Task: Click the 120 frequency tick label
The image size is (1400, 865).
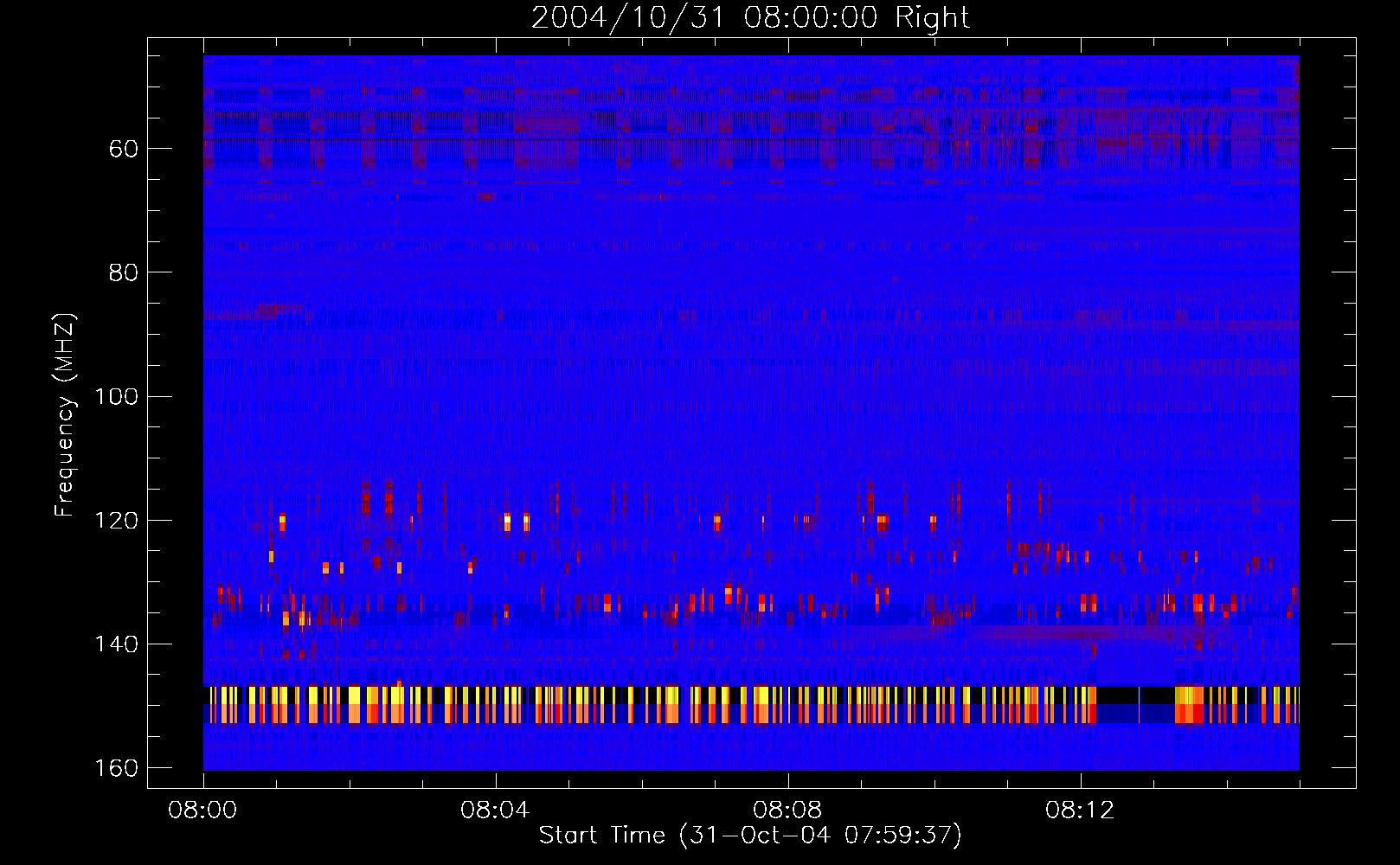Action: tap(117, 521)
